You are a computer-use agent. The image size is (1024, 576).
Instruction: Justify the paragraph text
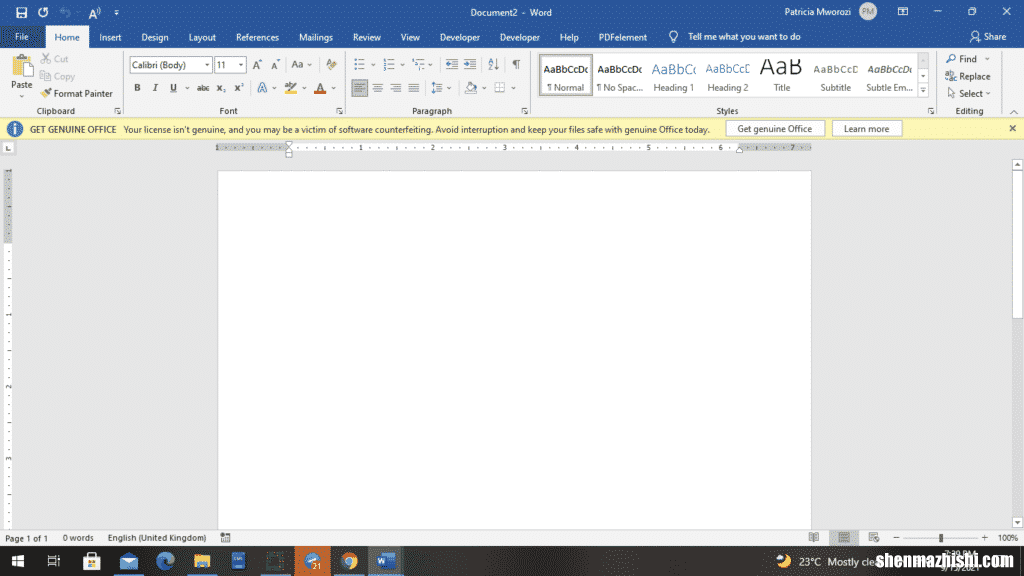[413, 88]
